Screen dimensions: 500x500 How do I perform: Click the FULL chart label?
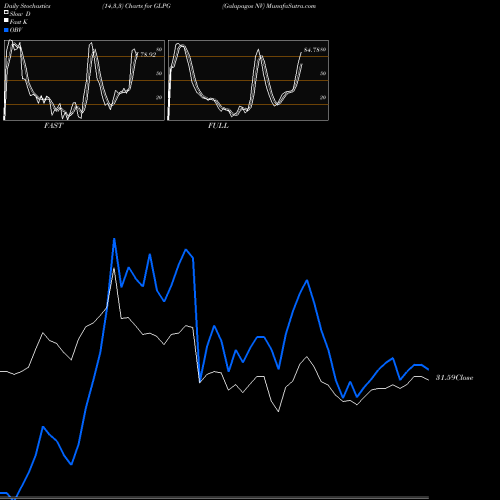[218, 126]
